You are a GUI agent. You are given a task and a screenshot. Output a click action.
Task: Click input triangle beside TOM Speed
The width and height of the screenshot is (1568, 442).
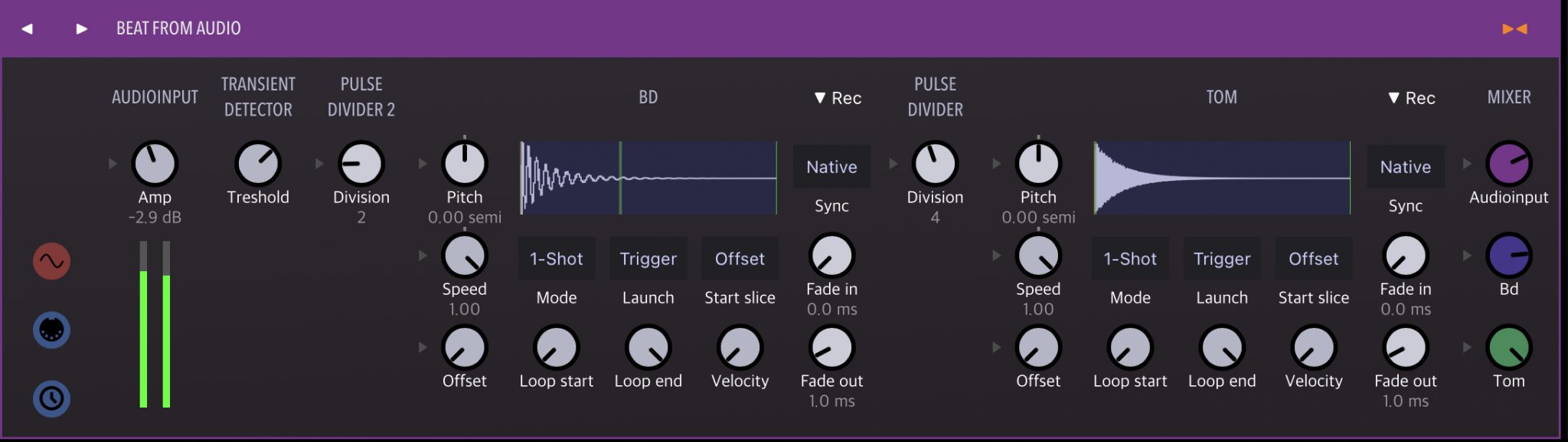coord(996,256)
